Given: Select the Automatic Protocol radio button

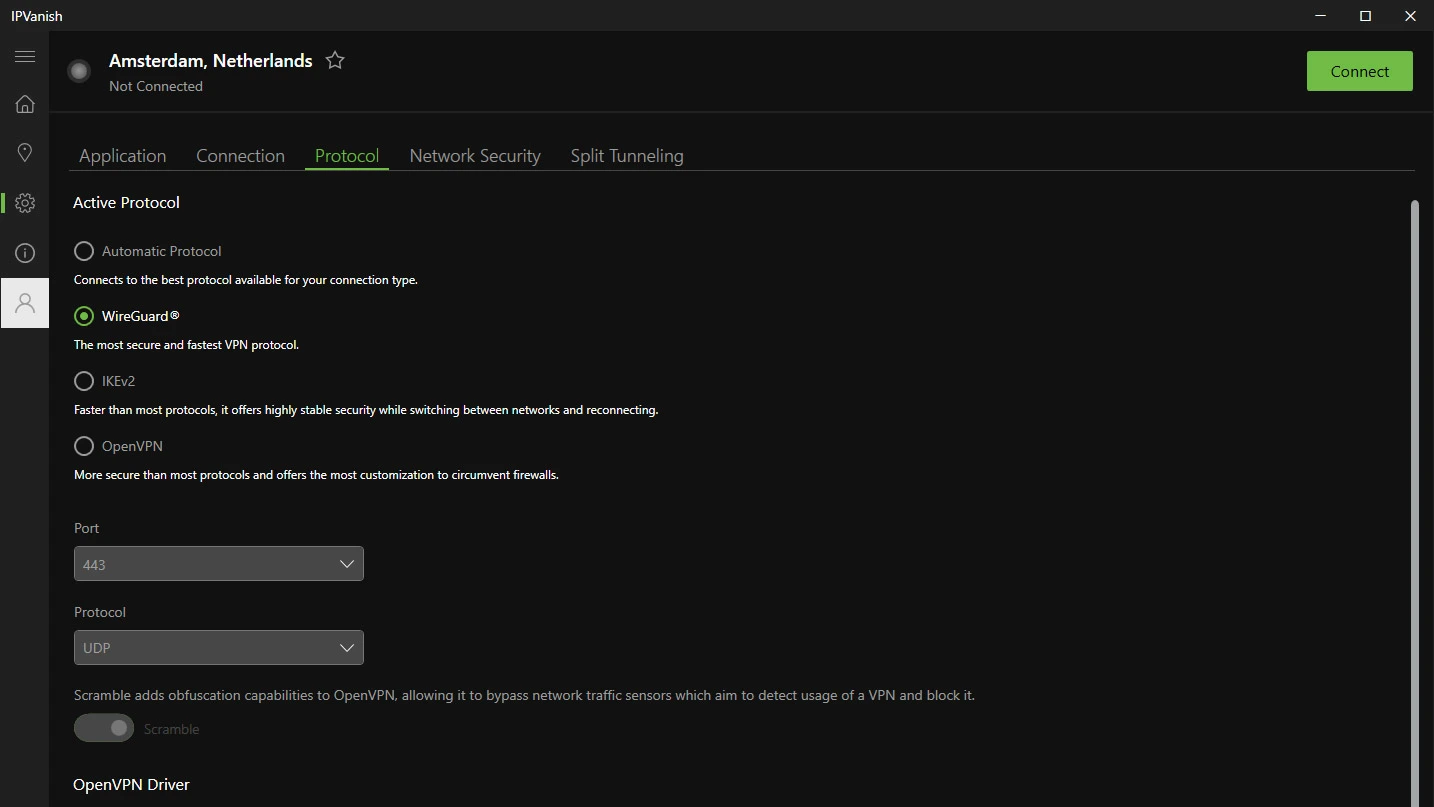Looking at the screenshot, I should point(84,251).
